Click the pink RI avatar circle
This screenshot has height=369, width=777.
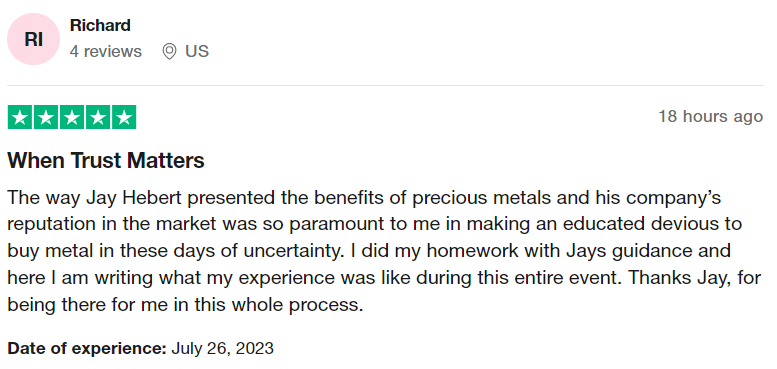(x=34, y=39)
